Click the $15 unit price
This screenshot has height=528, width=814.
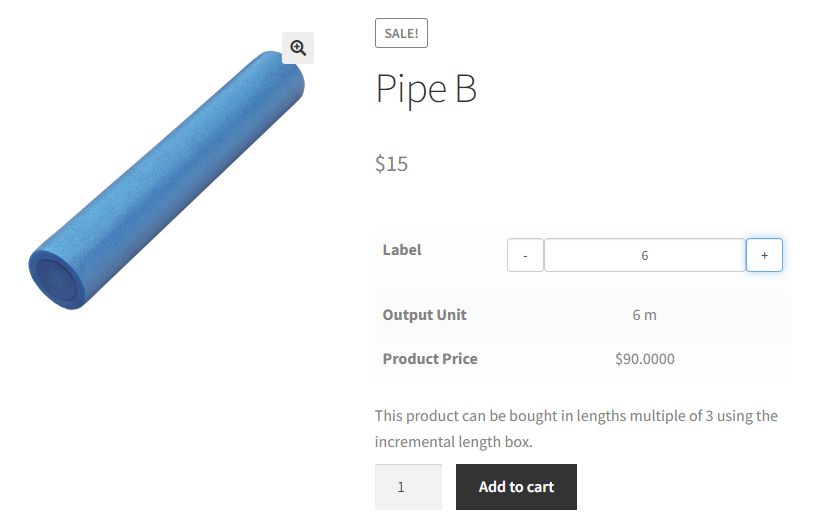tap(391, 164)
